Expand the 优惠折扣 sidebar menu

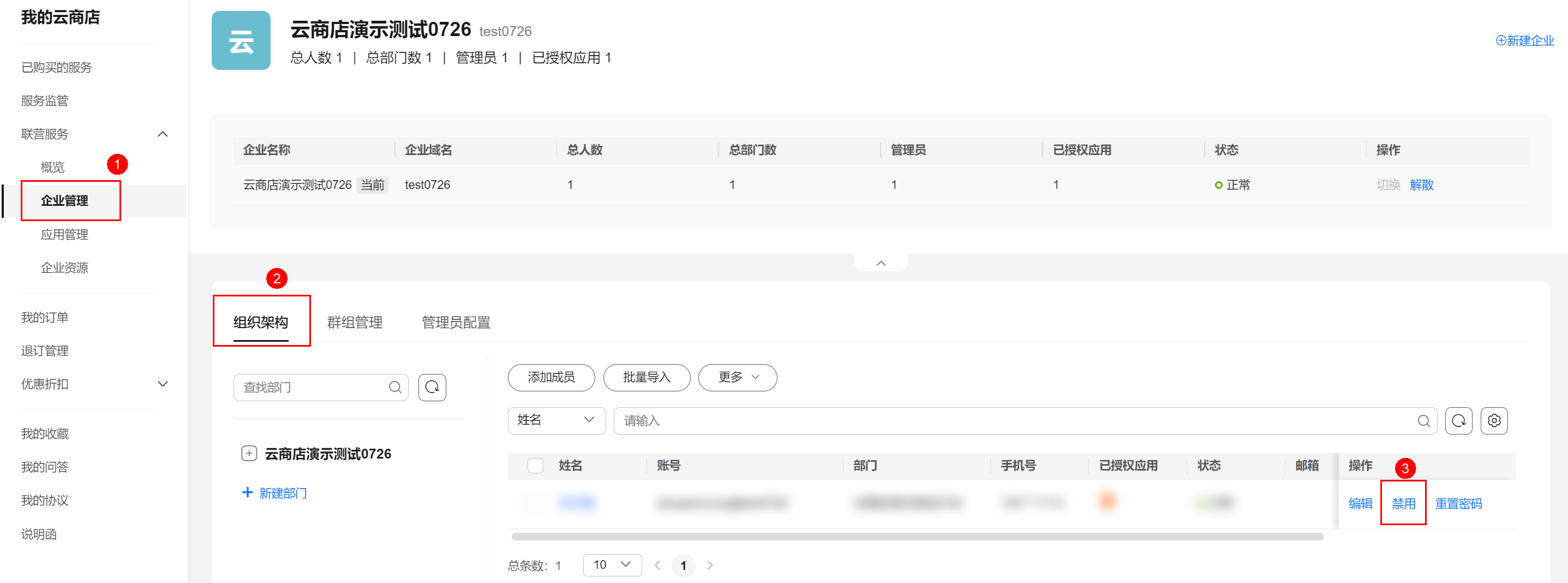pyautogui.click(x=163, y=384)
